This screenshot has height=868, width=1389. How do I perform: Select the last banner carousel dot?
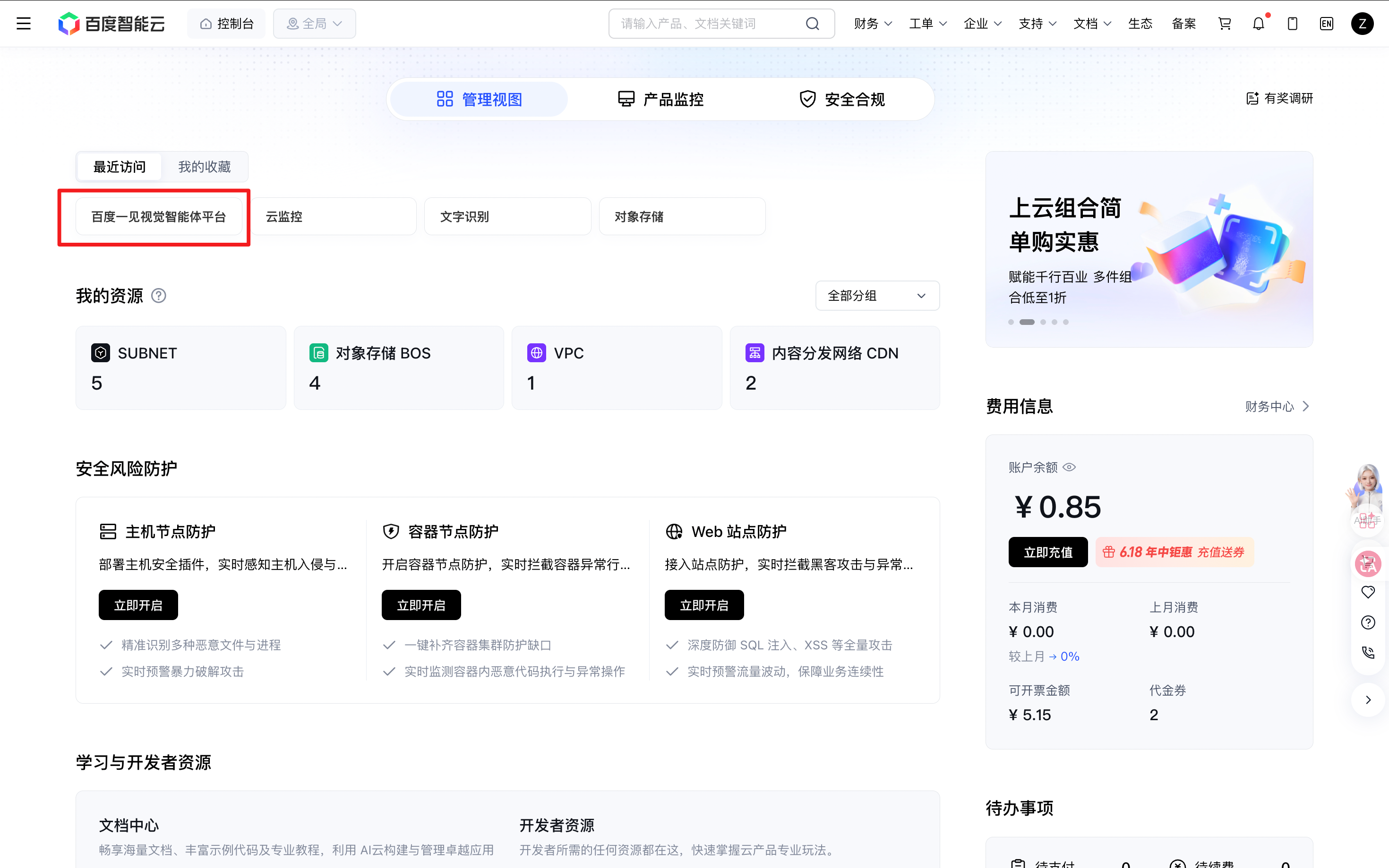tap(1066, 322)
